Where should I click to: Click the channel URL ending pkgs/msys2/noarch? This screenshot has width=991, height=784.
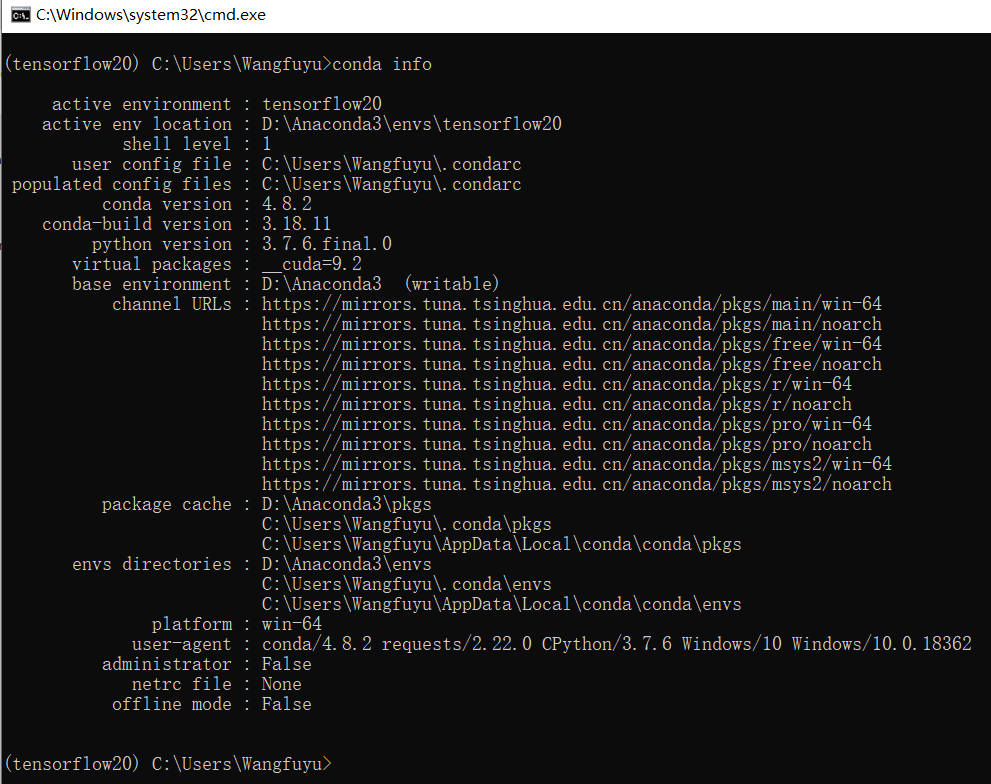pyautogui.click(x=576, y=484)
